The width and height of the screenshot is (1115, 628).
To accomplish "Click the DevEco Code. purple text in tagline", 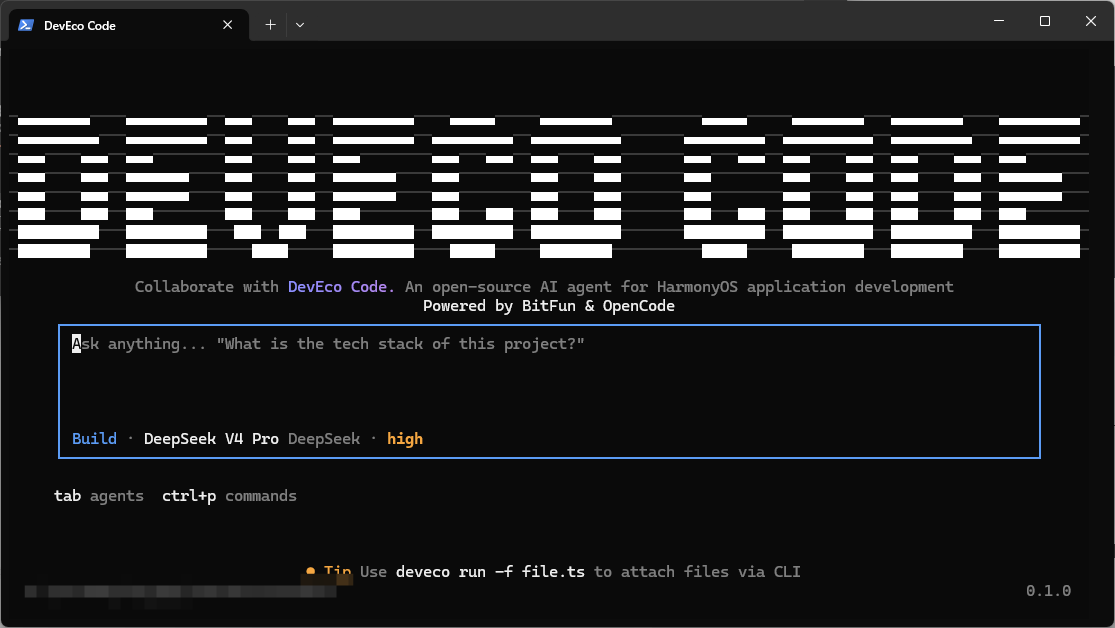I will pyautogui.click(x=341, y=287).
